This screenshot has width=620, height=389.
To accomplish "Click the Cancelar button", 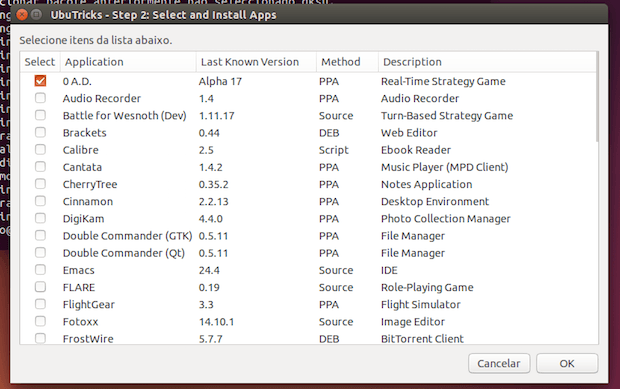I will (x=499, y=363).
